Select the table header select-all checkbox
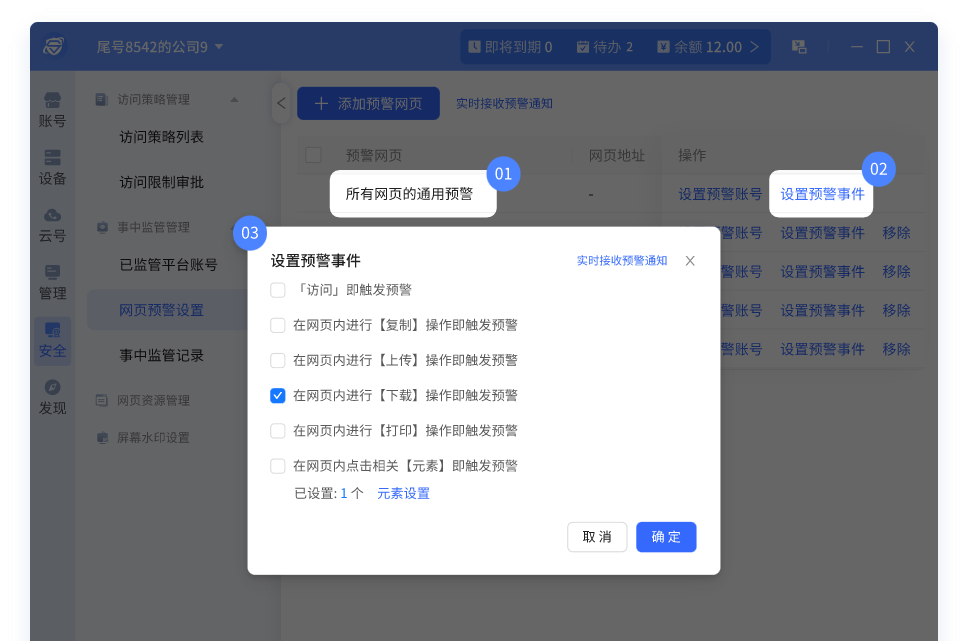This screenshot has width=968, height=641. 313,155
